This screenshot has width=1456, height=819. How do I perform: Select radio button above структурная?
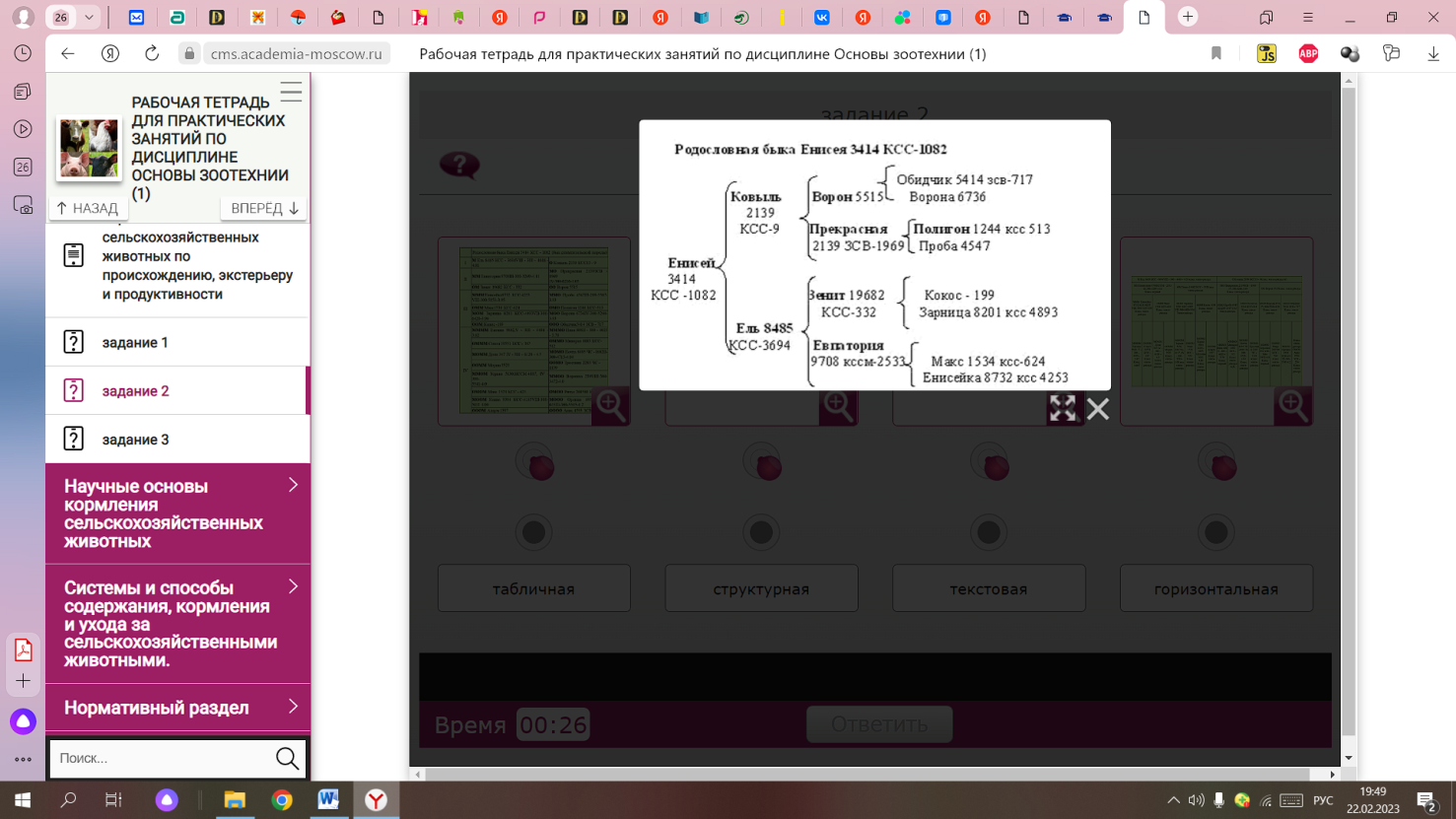(761, 532)
